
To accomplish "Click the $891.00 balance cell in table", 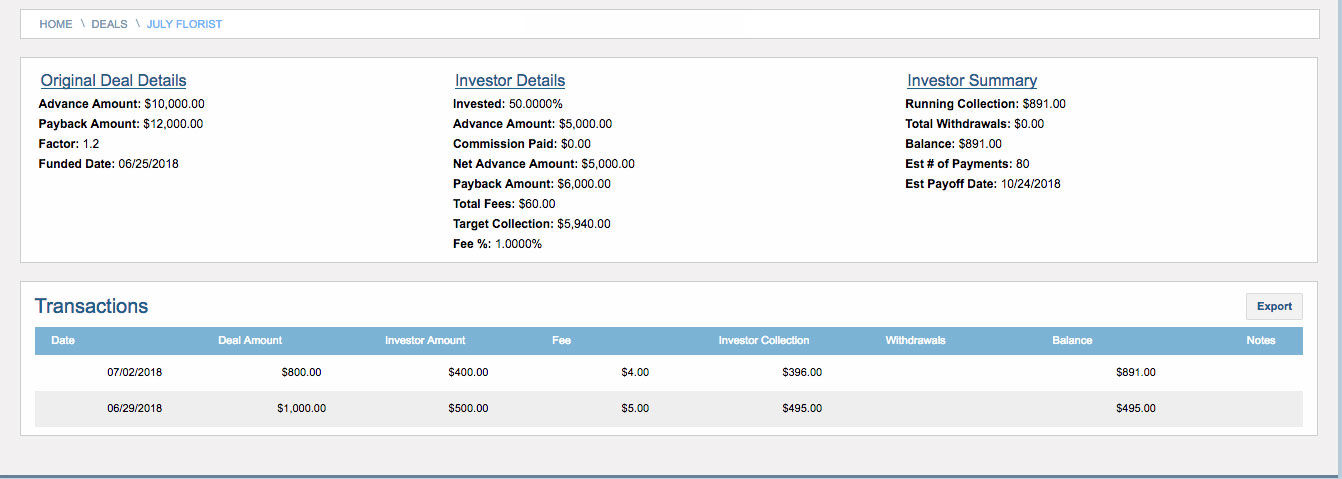I will point(1135,372).
